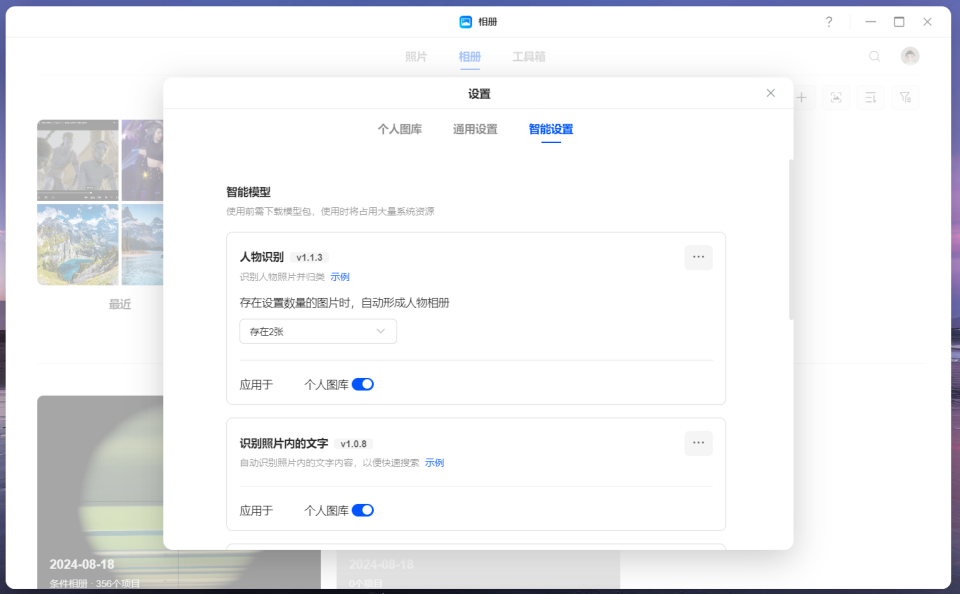960x594 pixels.
Task: Expand the 存在2张 dropdown
Action: point(318,331)
